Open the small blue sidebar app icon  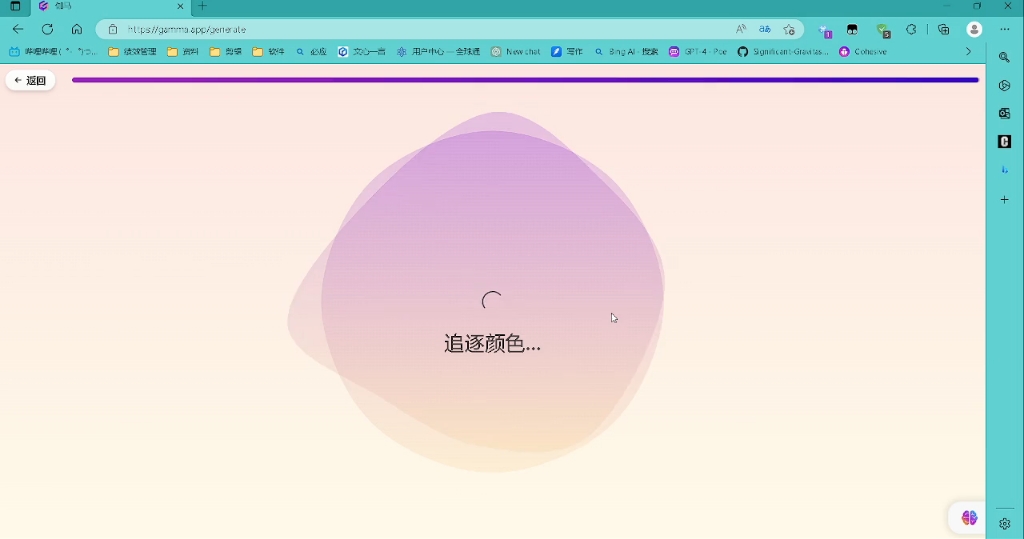(x=1004, y=170)
